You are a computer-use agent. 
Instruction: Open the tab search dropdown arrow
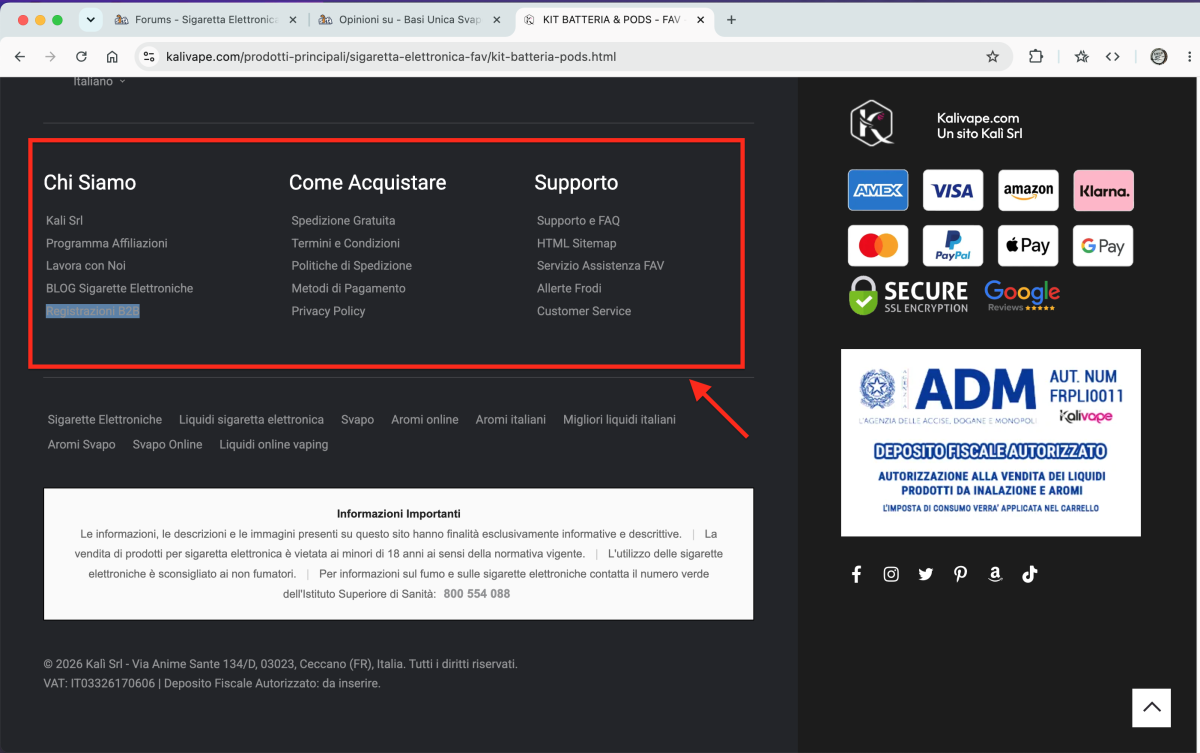pos(91,20)
